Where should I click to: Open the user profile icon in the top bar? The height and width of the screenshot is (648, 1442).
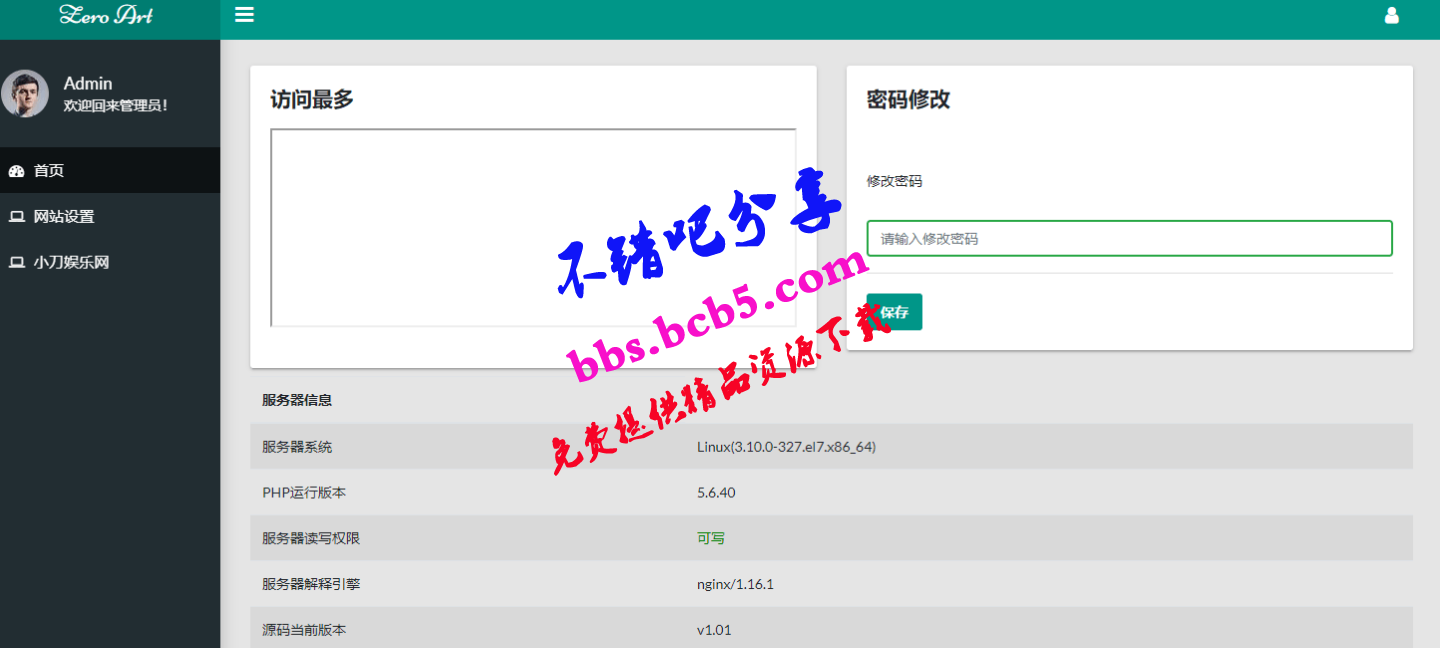coord(1391,16)
